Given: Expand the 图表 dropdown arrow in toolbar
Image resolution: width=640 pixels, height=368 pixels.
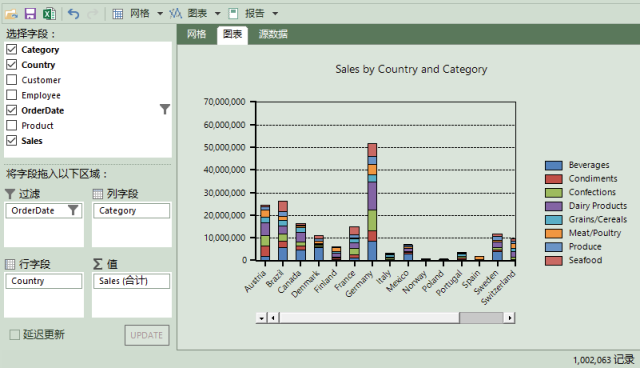Looking at the screenshot, I should pyautogui.click(x=218, y=14).
